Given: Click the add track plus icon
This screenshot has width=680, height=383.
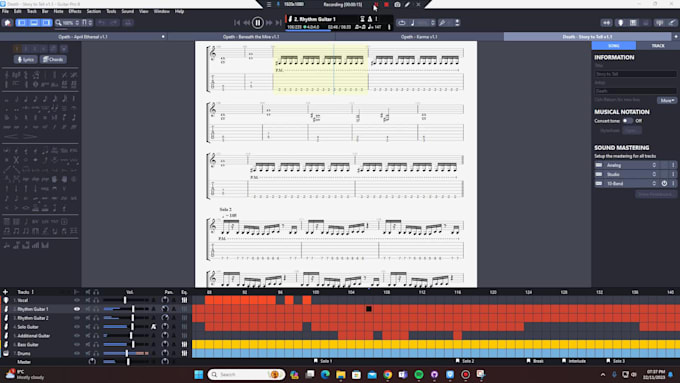Looking at the screenshot, I should 5,292.
